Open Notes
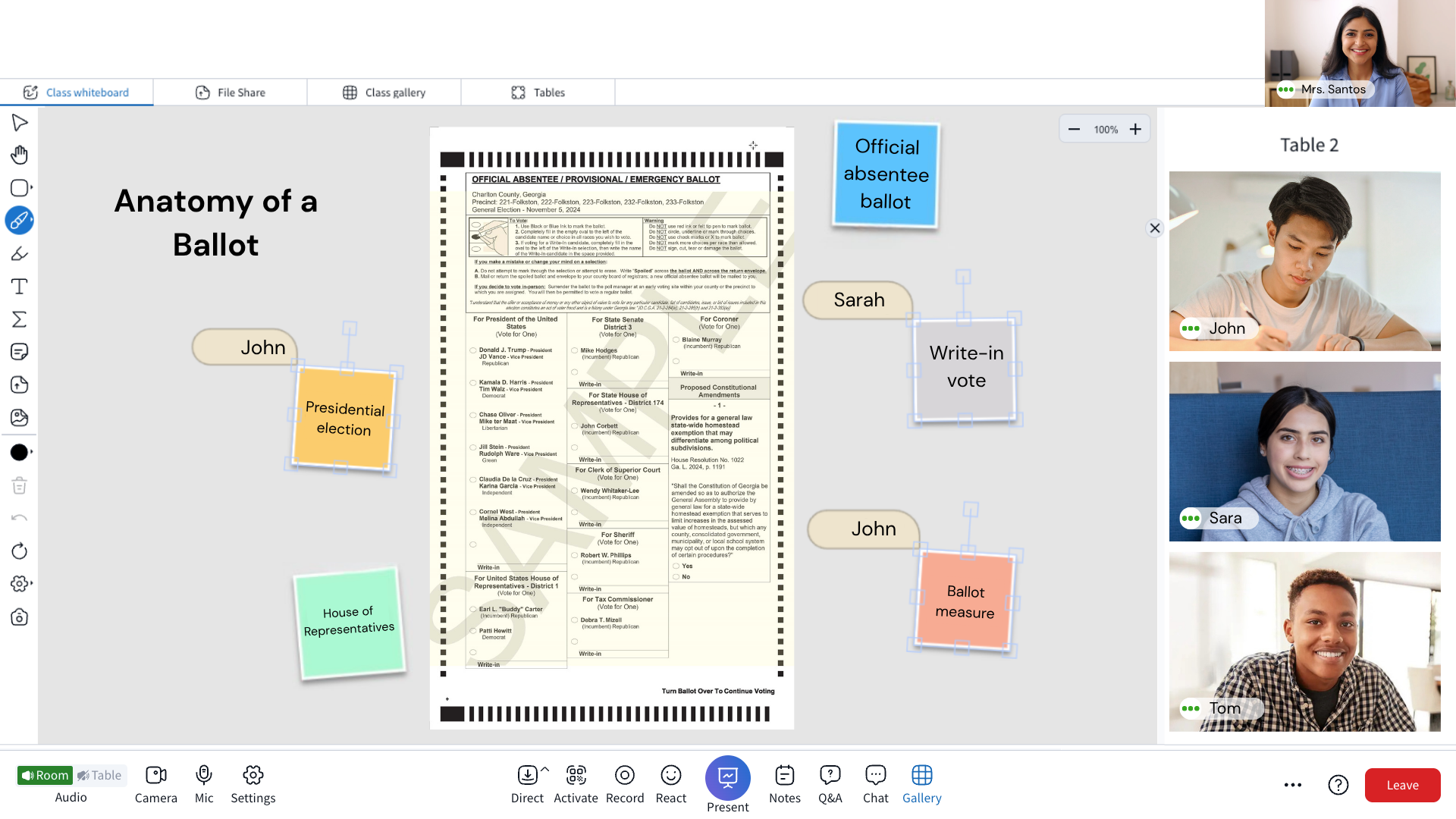Viewport: 1456px width, 819px height. (785, 785)
